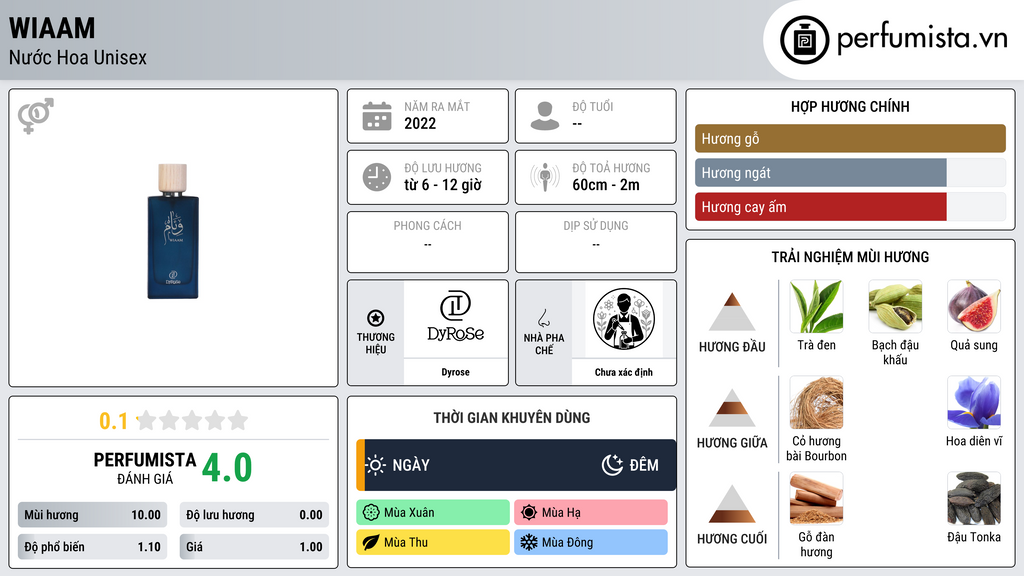Click the Đậu Tonka note thumbnail
Viewport: 1024px width, 576px height.
point(974,499)
